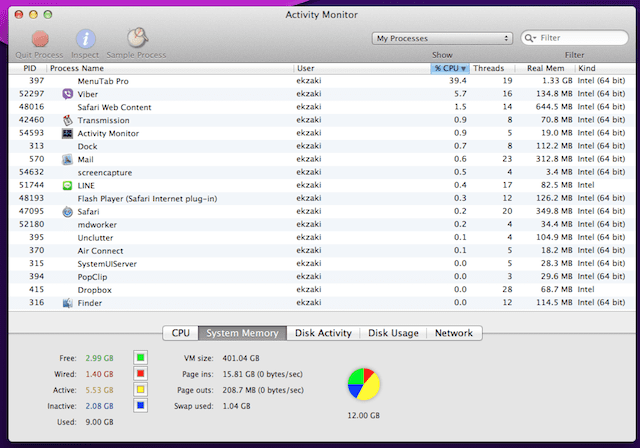The width and height of the screenshot is (640, 448).
Task: Click the VM size 401.04 GB value
Action: 241,358
